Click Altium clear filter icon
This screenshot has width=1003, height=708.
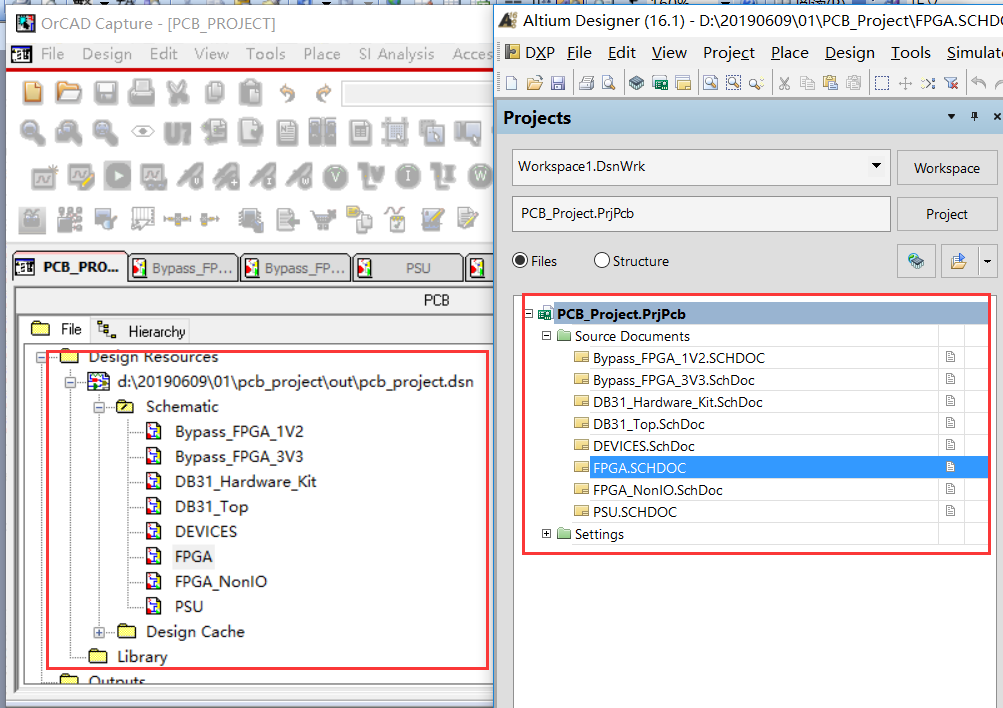click(951, 83)
